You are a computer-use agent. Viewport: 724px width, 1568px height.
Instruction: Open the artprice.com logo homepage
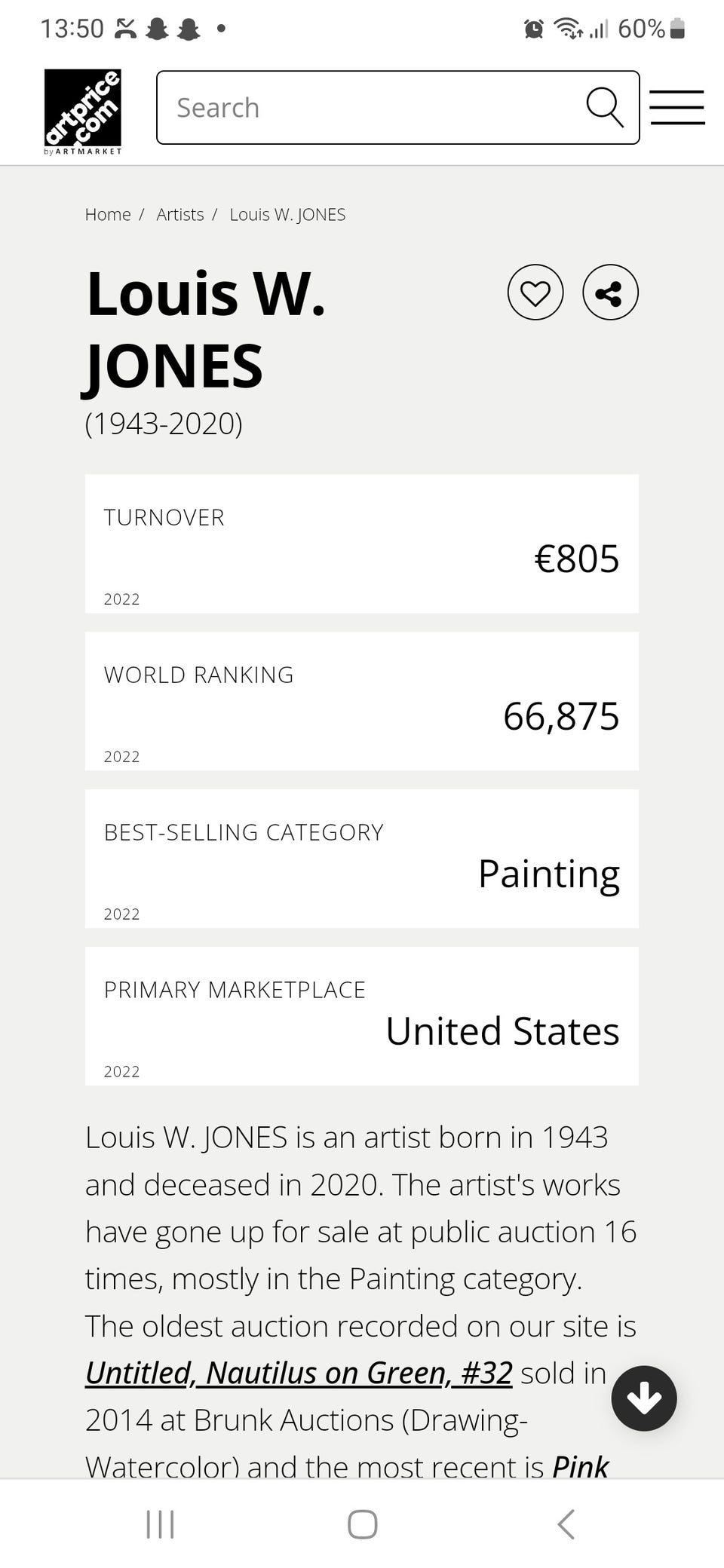pos(83,111)
